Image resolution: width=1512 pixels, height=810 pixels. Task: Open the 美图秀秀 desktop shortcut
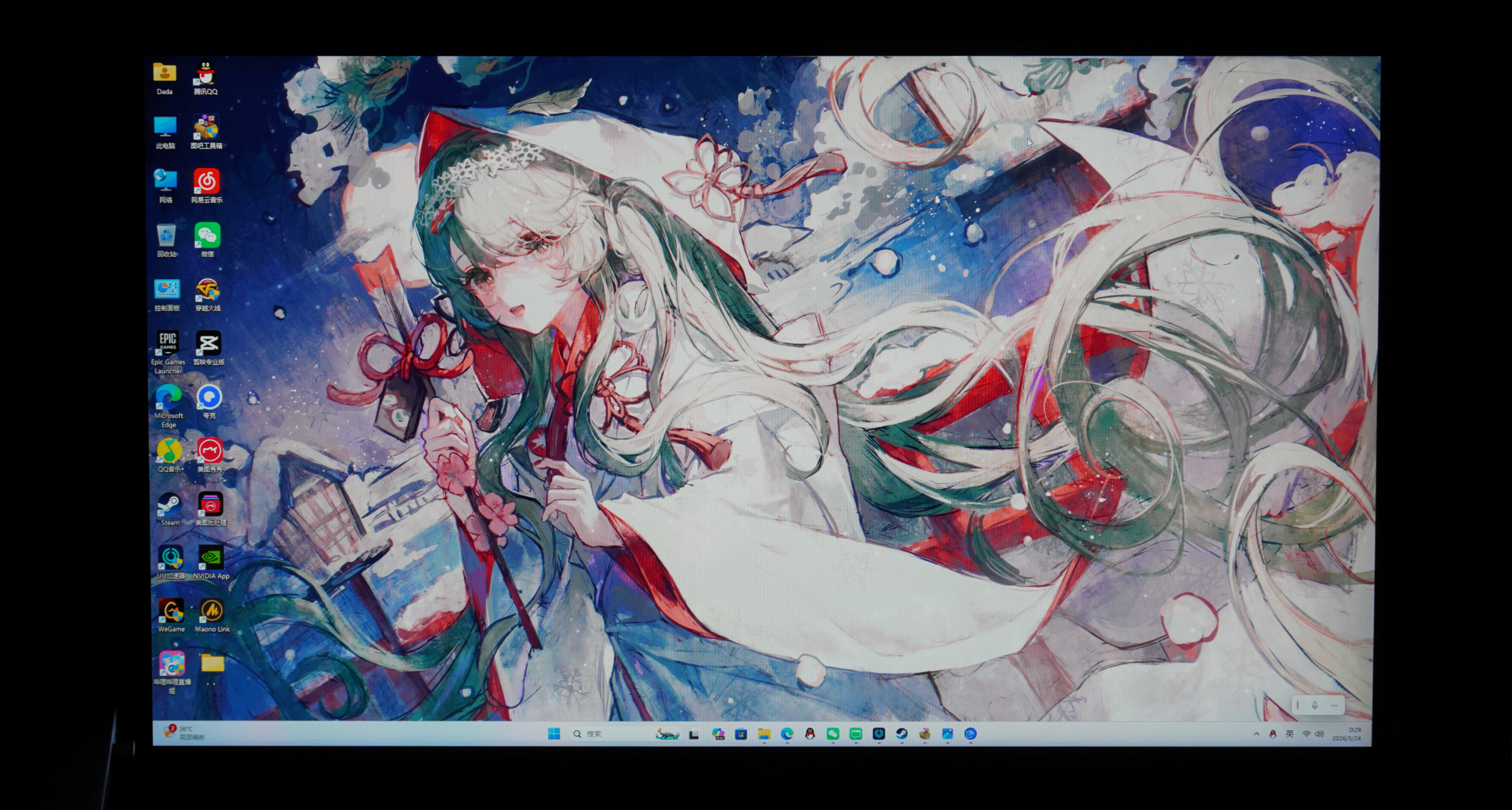[x=210, y=455]
